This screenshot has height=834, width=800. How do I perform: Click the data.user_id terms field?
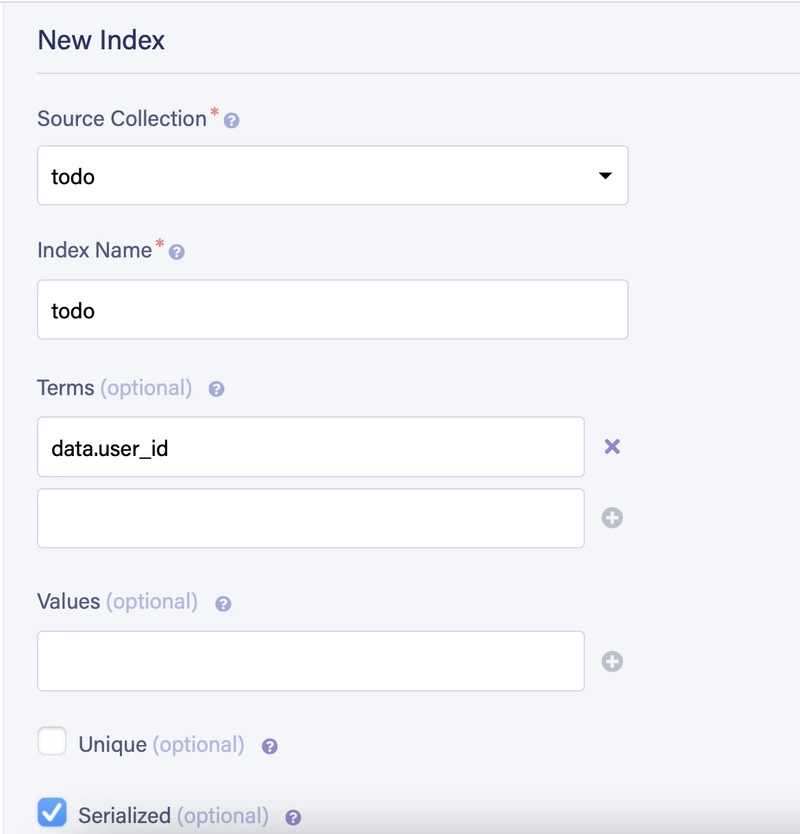click(x=311, y=447)
